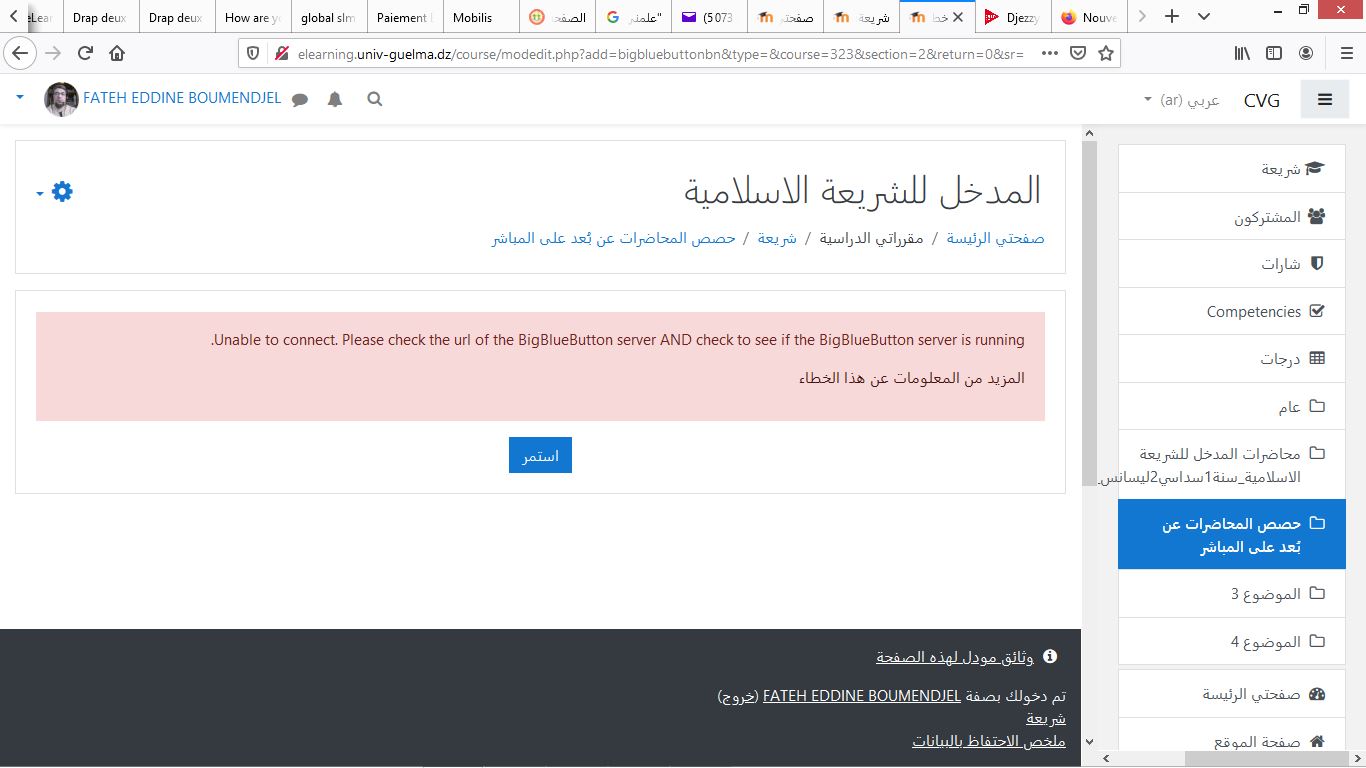Open الموضوع 3 in side menu
1366x768 pixels.
point(1232,594)
